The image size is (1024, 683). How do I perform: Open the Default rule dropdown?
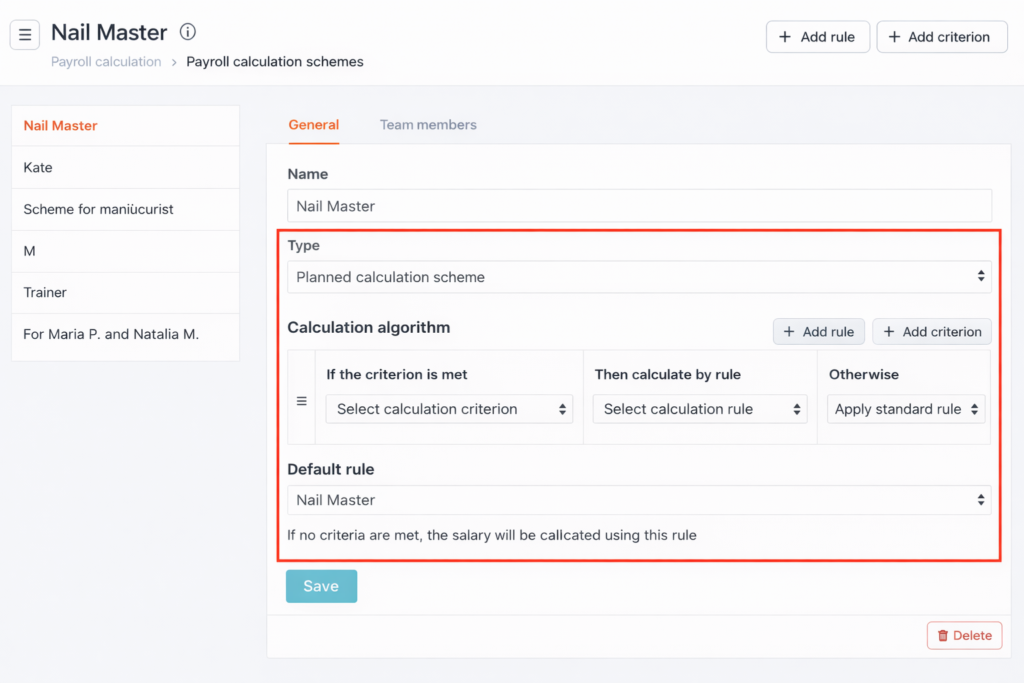click(x=639, y=500)
